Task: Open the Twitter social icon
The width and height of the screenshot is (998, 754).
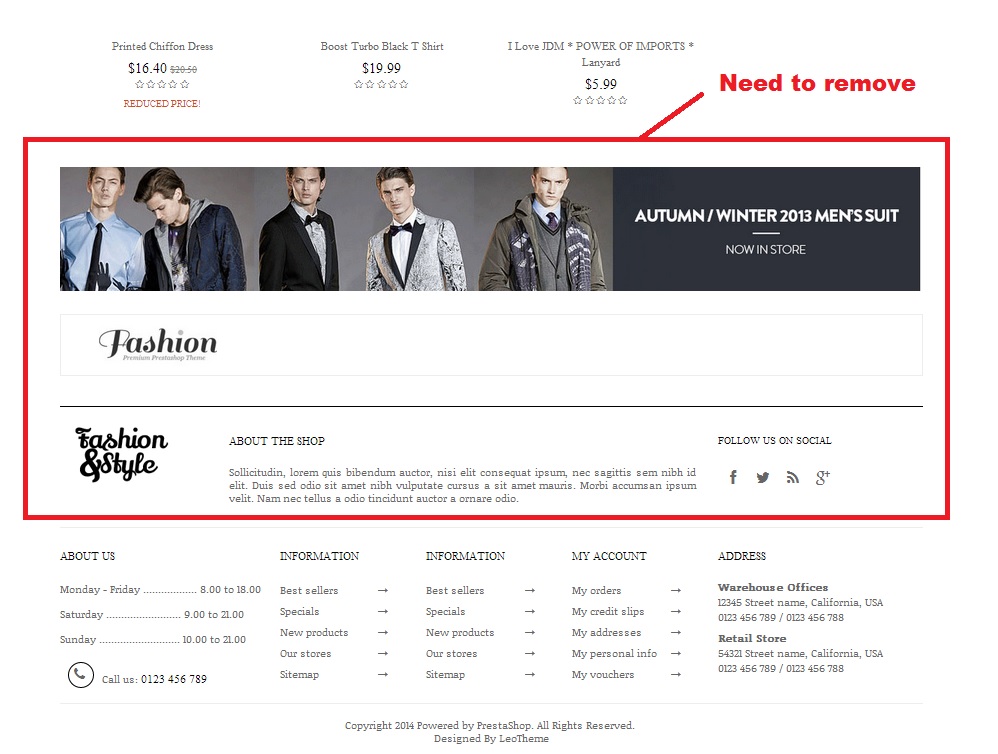Action: coord(763,477)
